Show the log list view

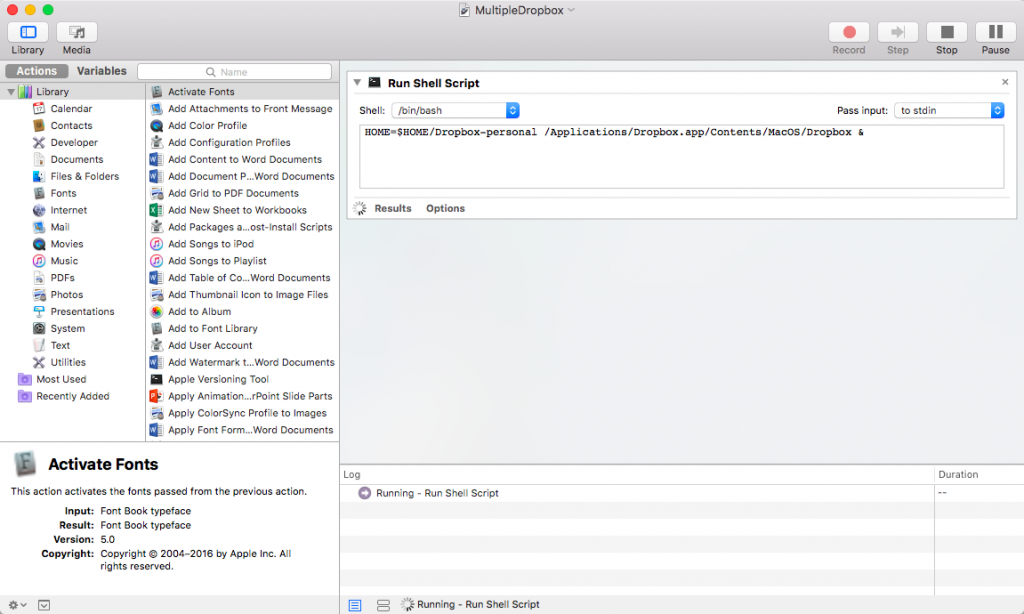tap(355, 606)
